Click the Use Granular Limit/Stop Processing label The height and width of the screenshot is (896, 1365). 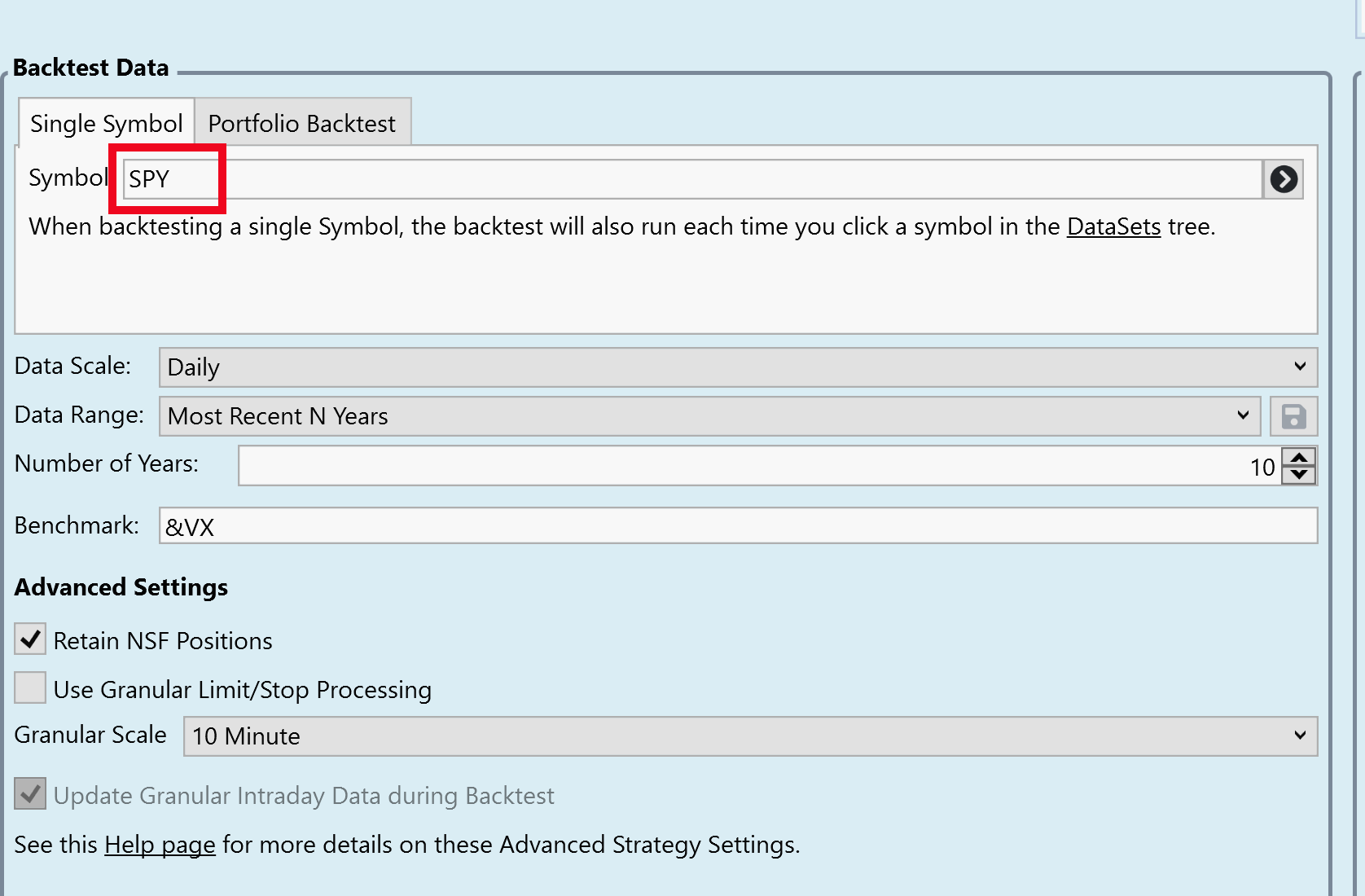pos(242,690)
